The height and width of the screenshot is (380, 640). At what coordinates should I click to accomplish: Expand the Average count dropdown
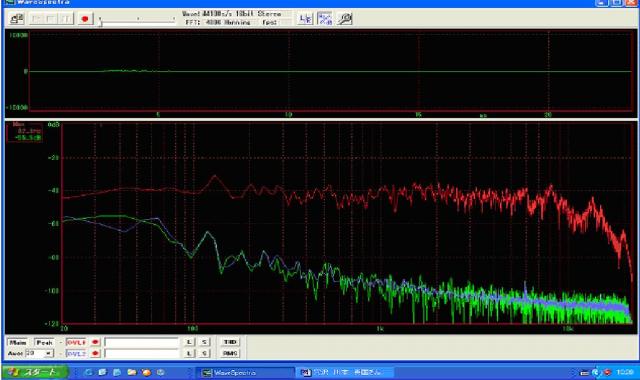[x=49, y=353]
